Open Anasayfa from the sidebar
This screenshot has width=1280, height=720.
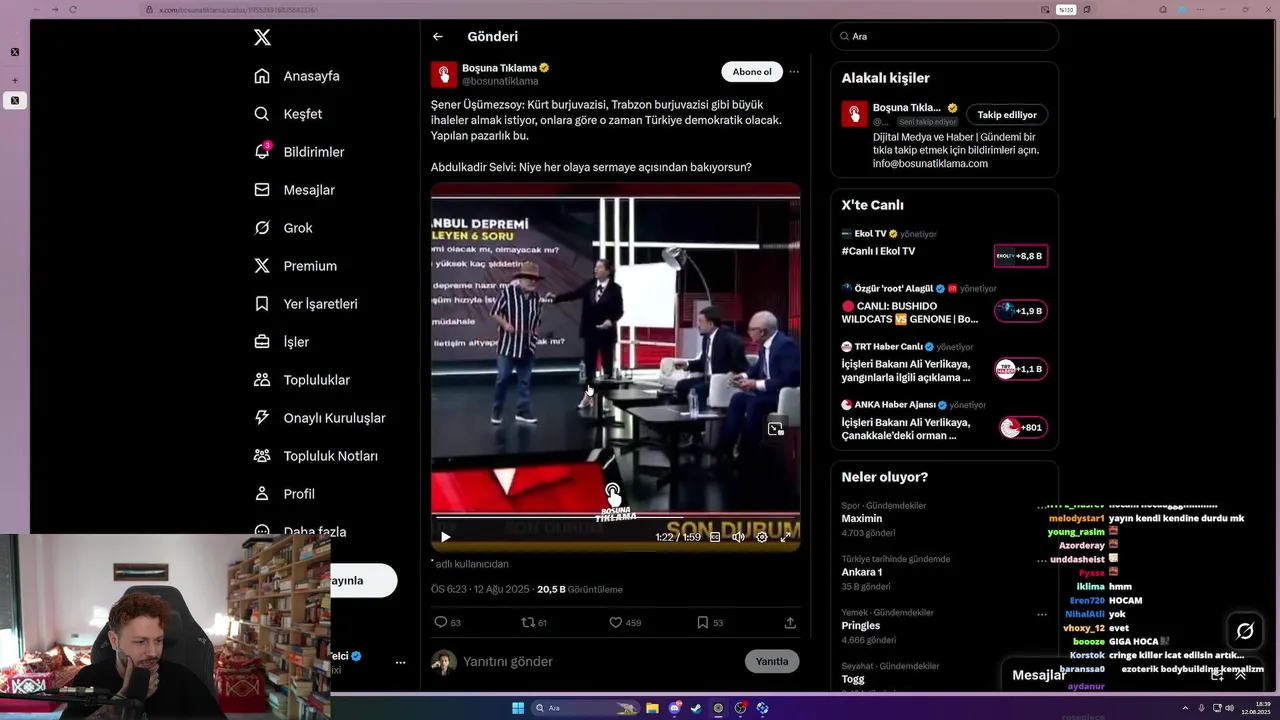coord(297,76)
